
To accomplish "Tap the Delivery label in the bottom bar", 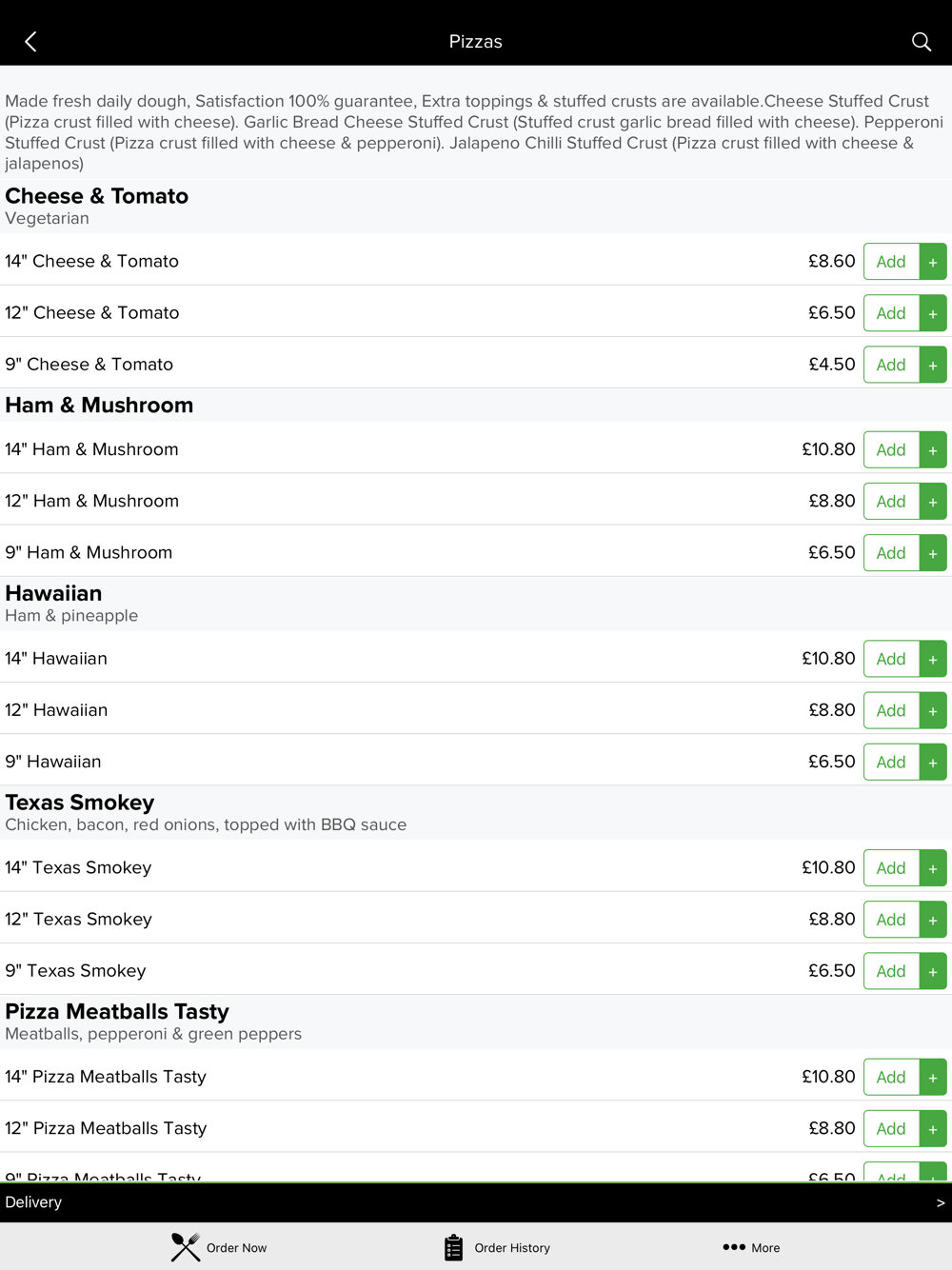I will tap(33, 1202).
